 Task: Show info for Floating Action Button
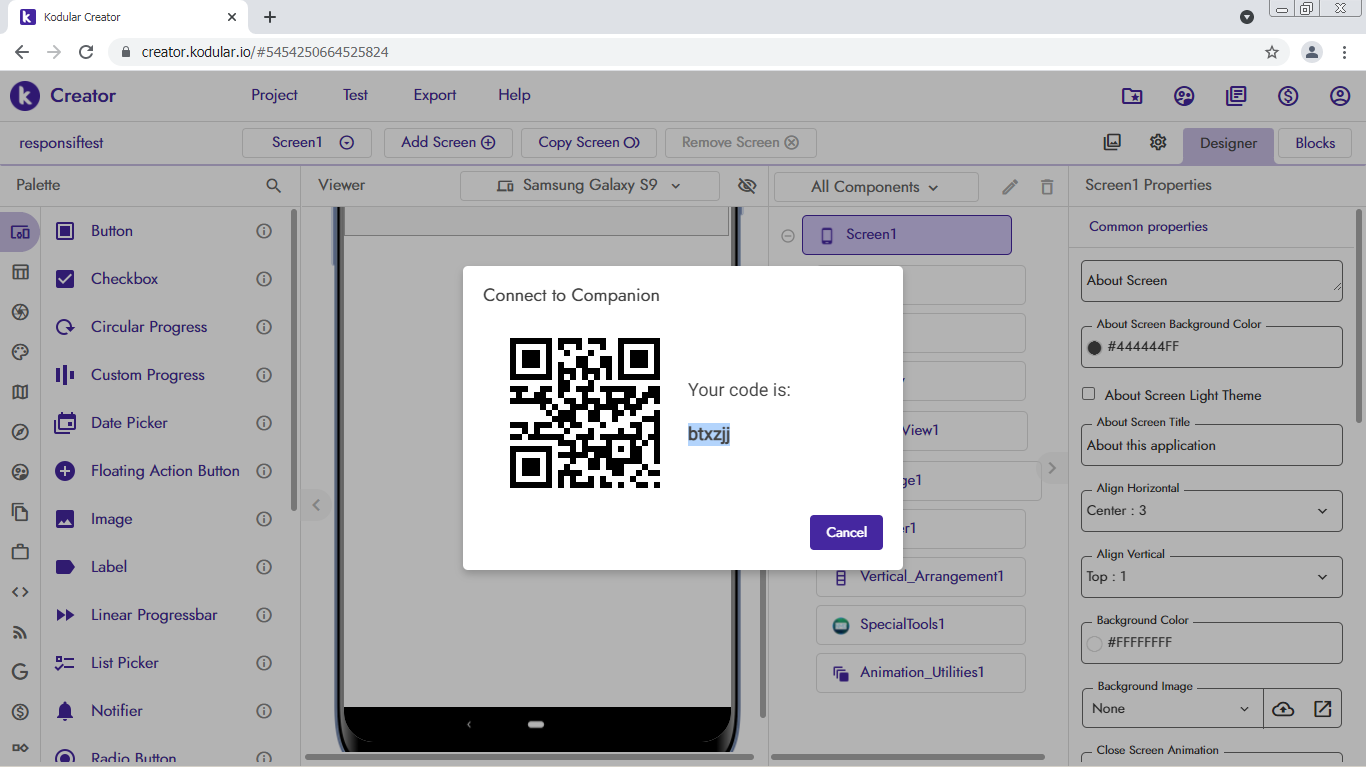264,471
